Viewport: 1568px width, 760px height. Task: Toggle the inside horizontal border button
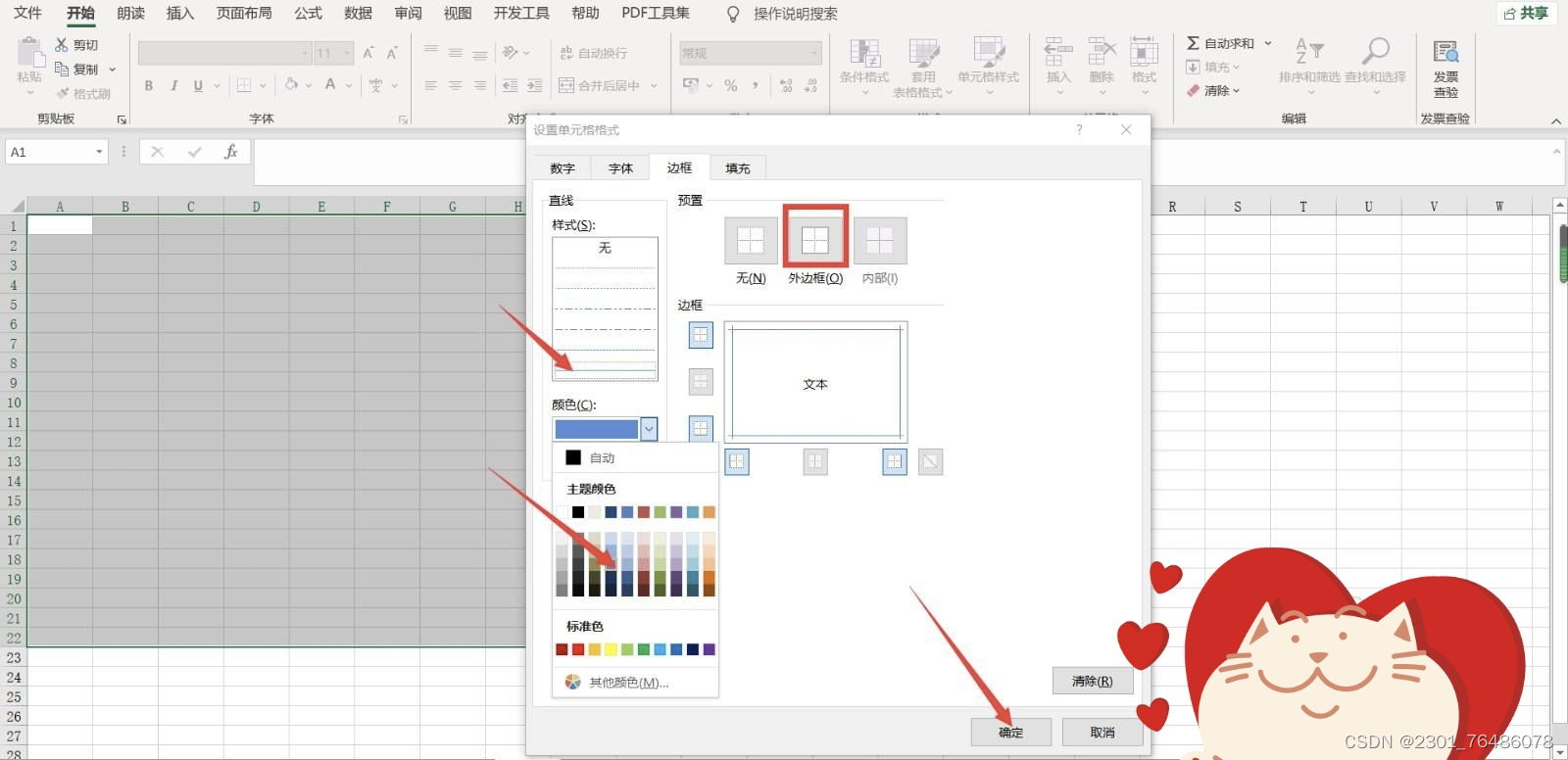[701, 382]
